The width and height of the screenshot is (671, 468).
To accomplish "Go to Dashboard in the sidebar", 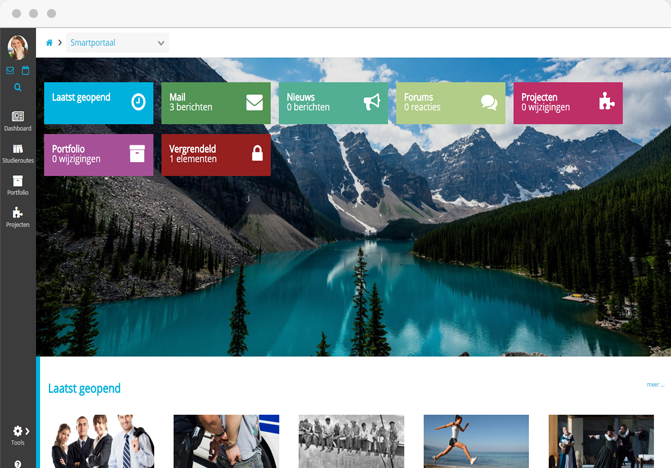I will click(17, 121).
